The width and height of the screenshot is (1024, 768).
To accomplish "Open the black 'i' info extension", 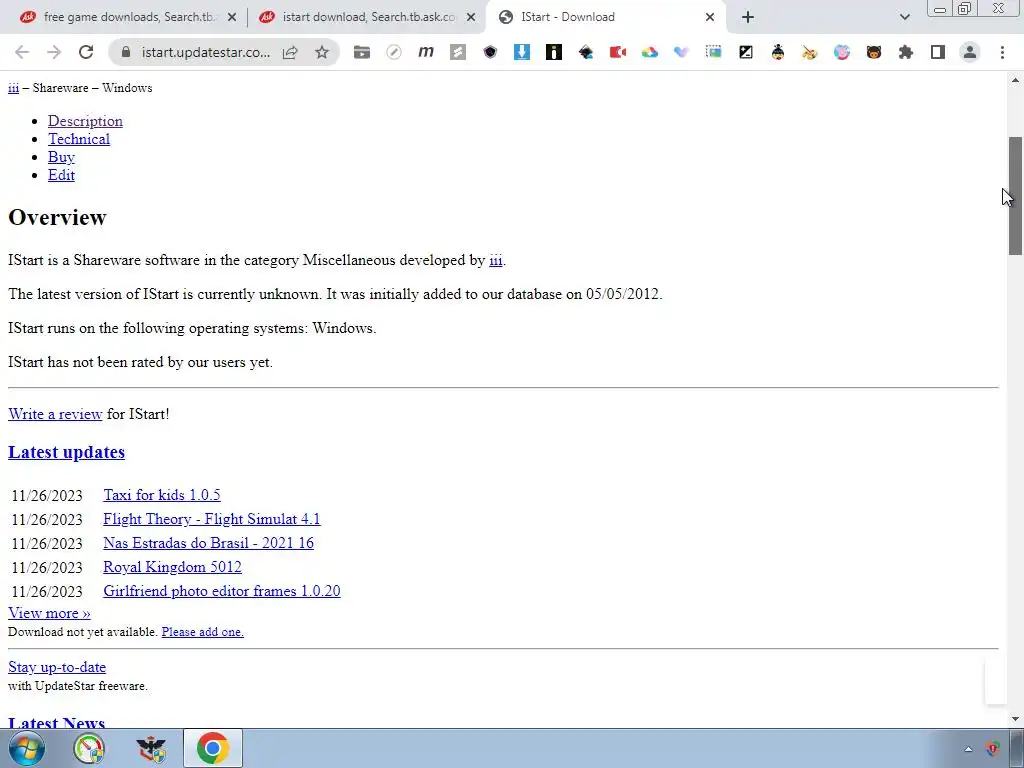I will (554, 52).
